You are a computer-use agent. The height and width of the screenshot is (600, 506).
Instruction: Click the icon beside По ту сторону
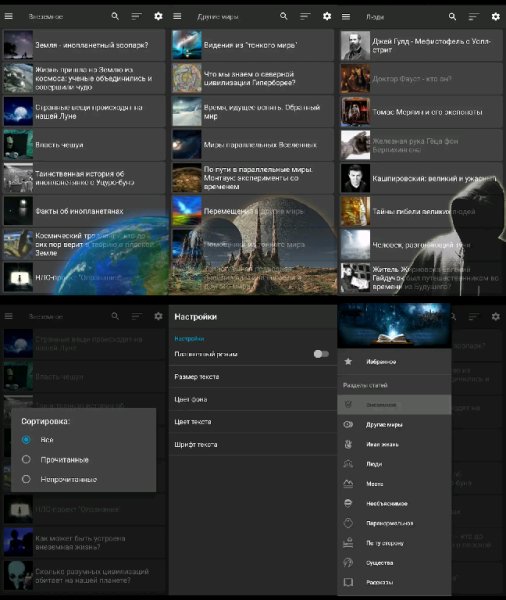coord(348,543)
